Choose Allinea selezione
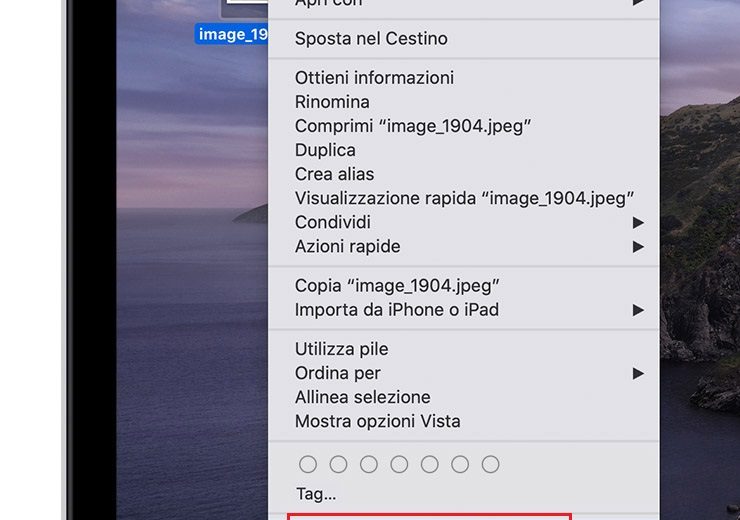 (362, 397)
